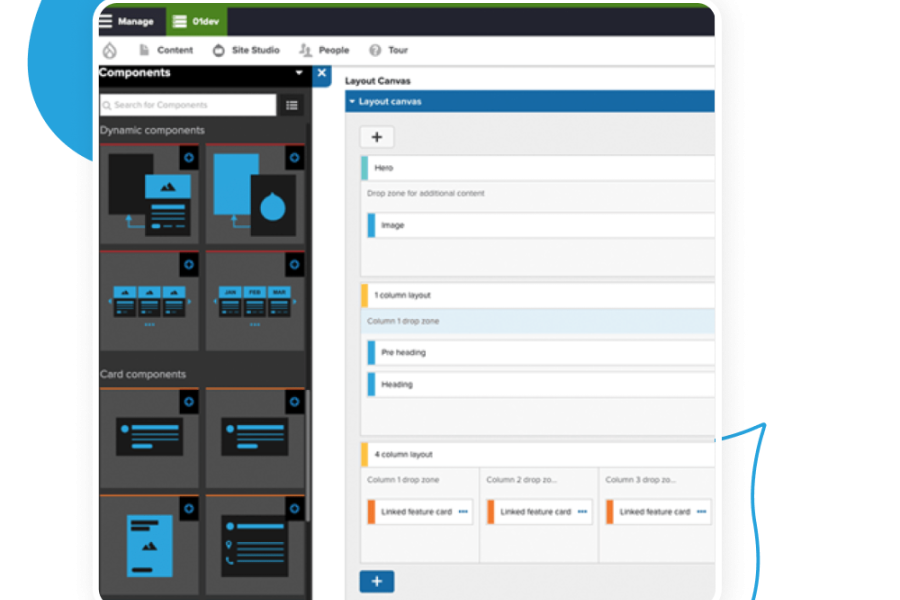The image size is (900, 600).
Task: Select the first Card components thumbnail
Action: [150, 438]
